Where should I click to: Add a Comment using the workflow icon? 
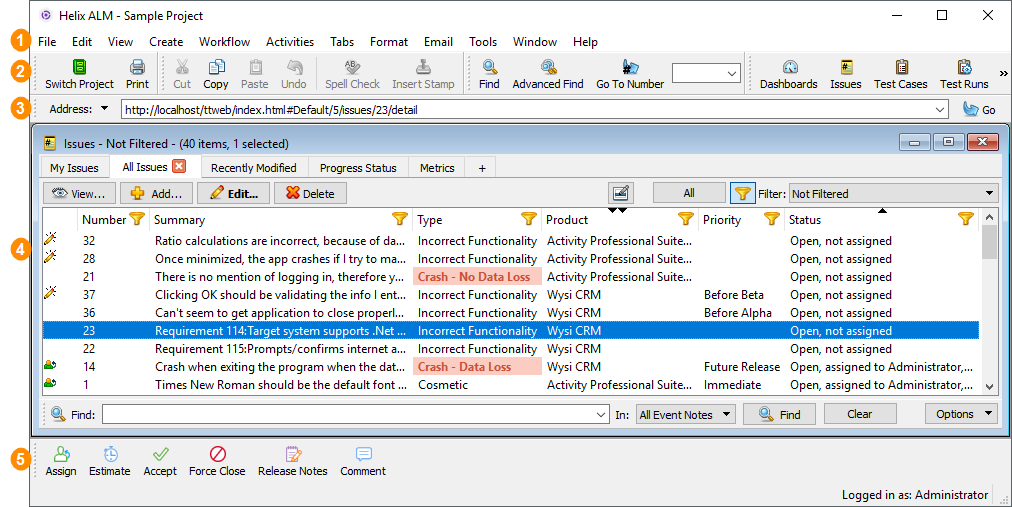(x=362, y=455)
